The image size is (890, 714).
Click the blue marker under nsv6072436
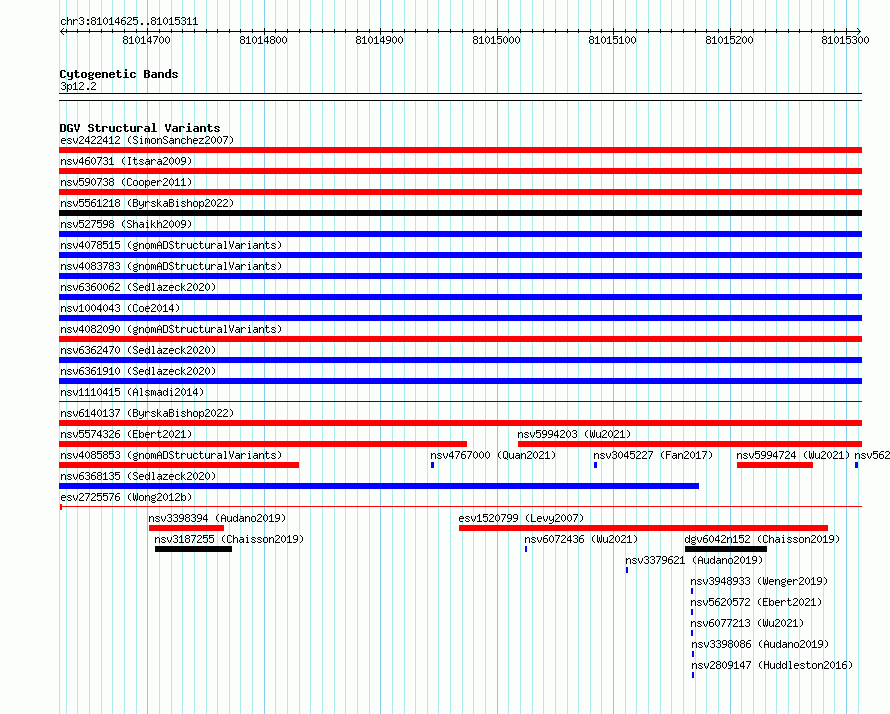(x=526, y=549)
